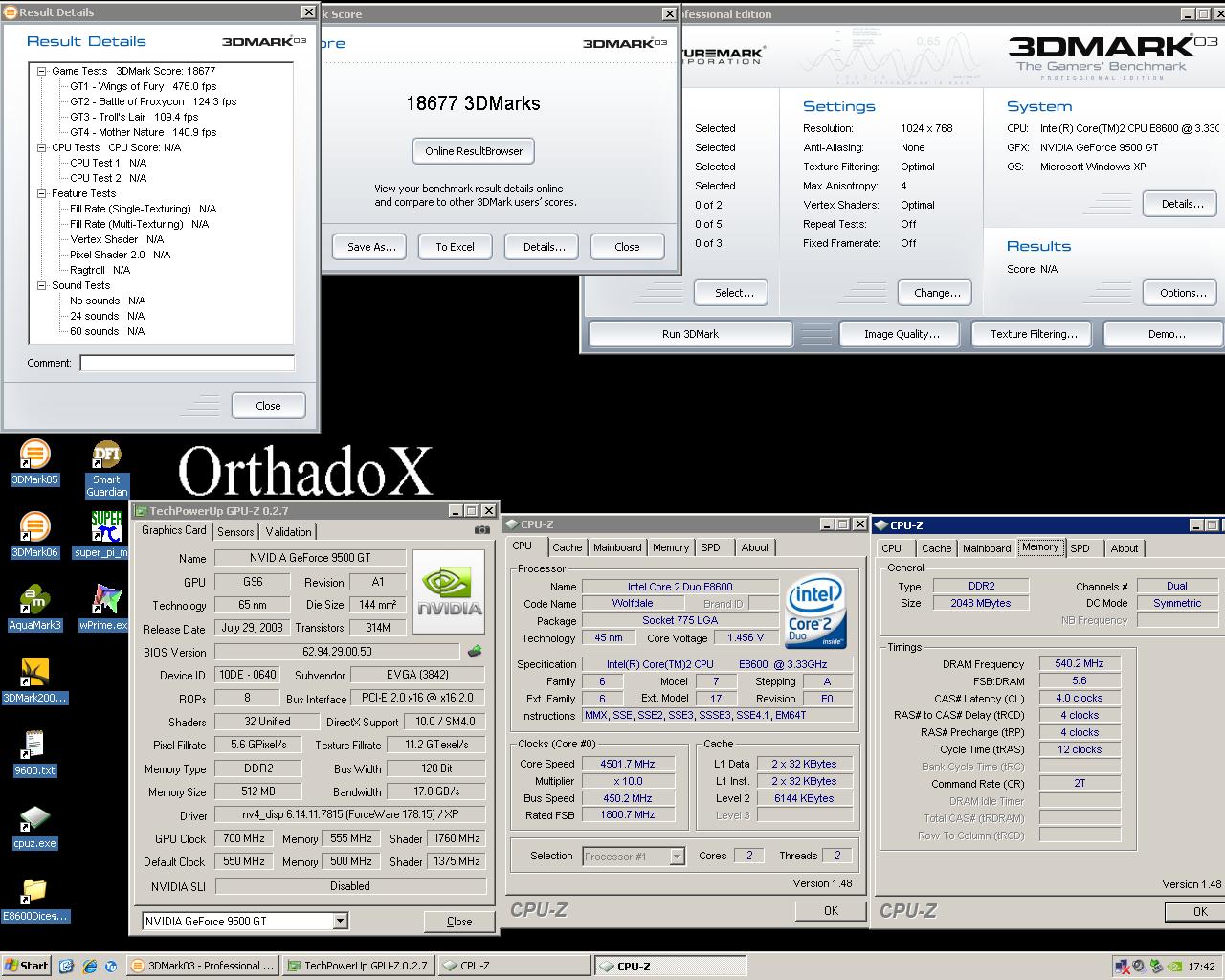This screenshot has height=980, width=1225.
Task: Click the GPU-Z save BIOS chip icon
Action: (475, 652)
